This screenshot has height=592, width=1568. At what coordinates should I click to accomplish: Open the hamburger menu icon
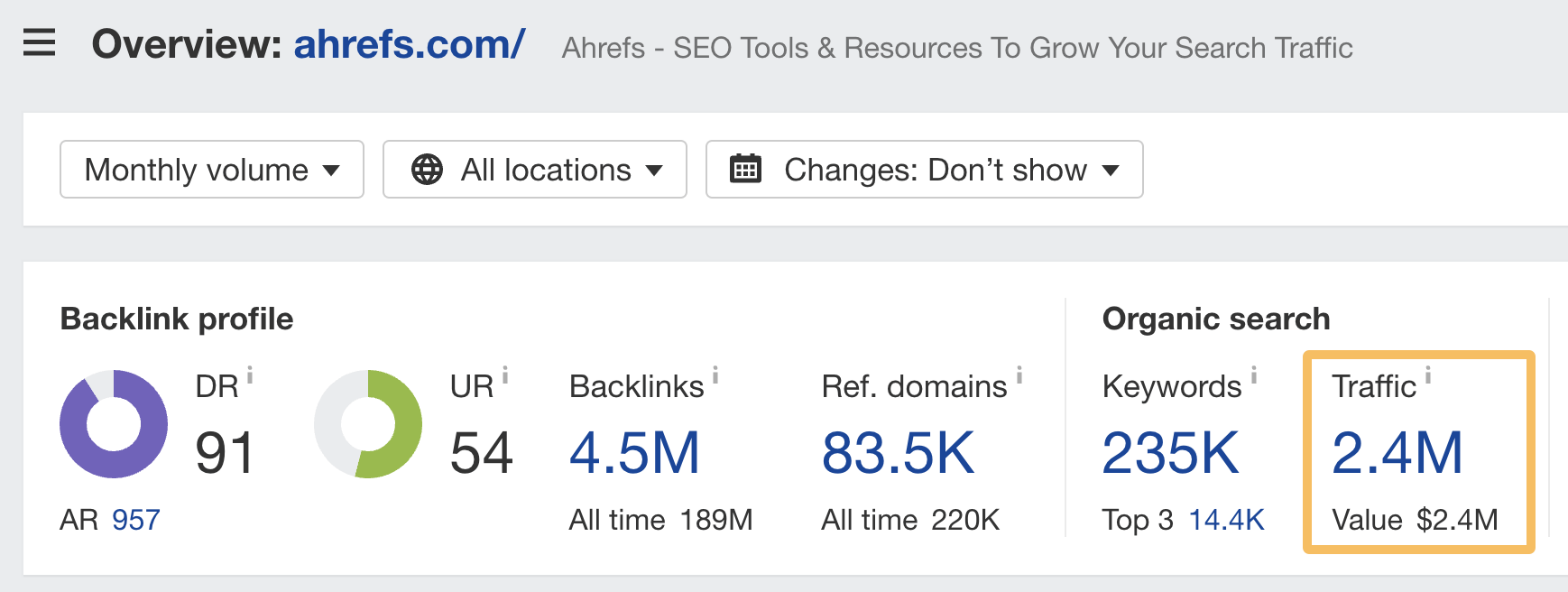[x=39, y=42]
